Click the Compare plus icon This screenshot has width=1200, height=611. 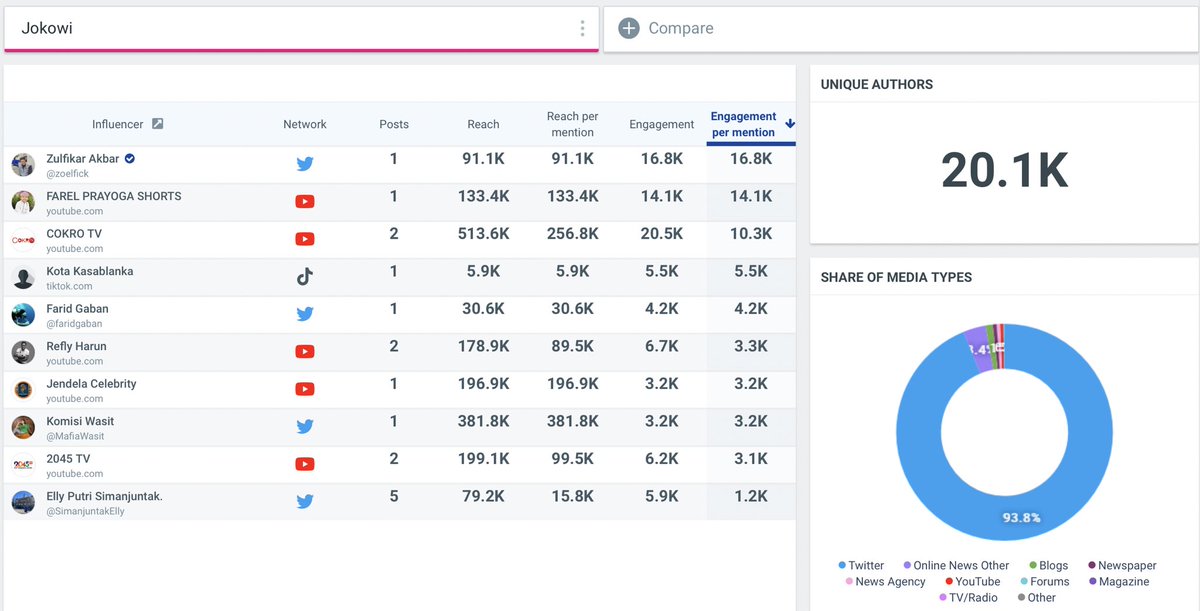point(629,28)
